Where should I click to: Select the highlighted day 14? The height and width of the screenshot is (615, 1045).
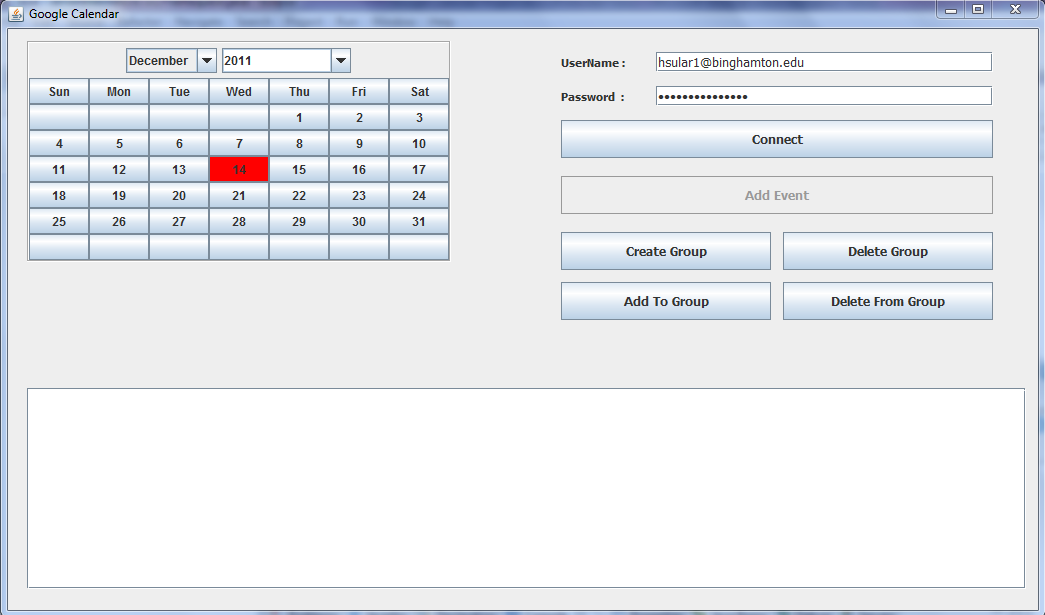point(239,170)
